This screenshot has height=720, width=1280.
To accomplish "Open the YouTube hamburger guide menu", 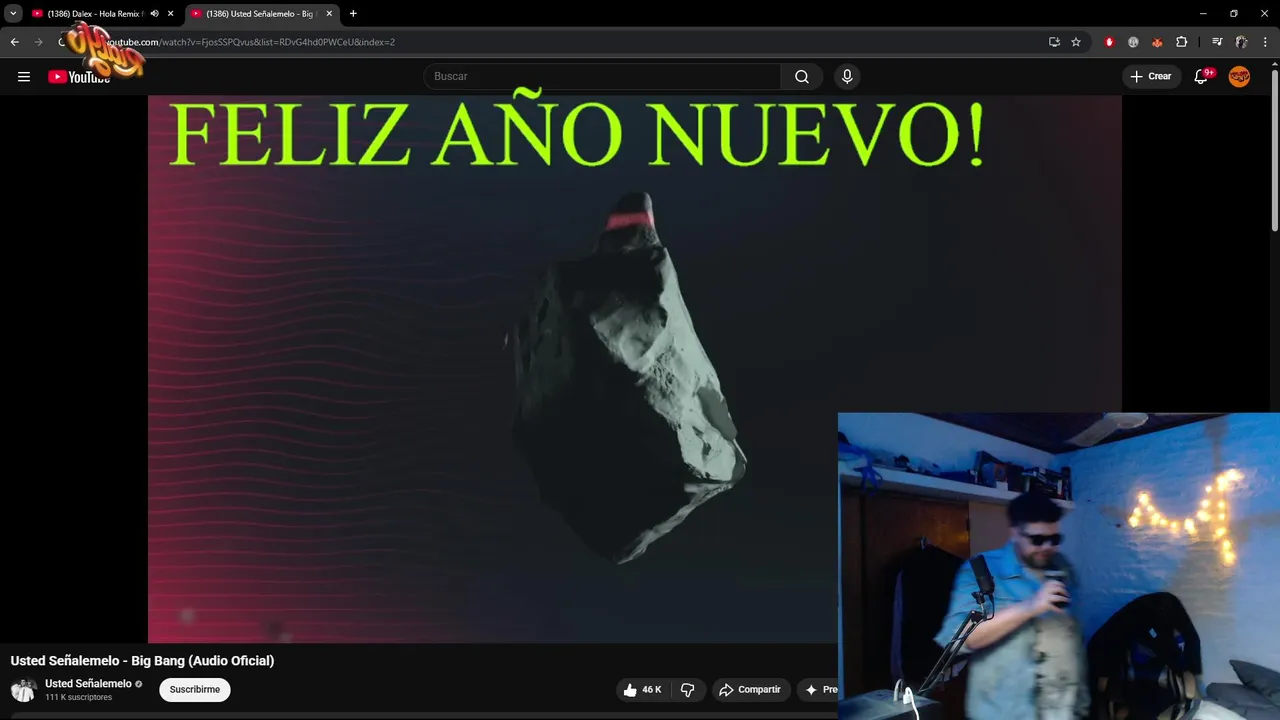I will (24, 76).
